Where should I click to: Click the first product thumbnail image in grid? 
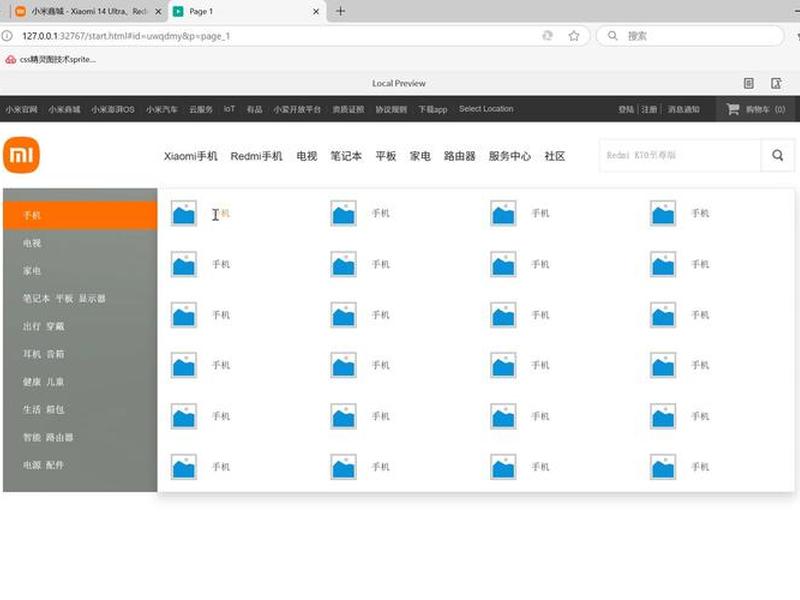click(x=184, y=213)
